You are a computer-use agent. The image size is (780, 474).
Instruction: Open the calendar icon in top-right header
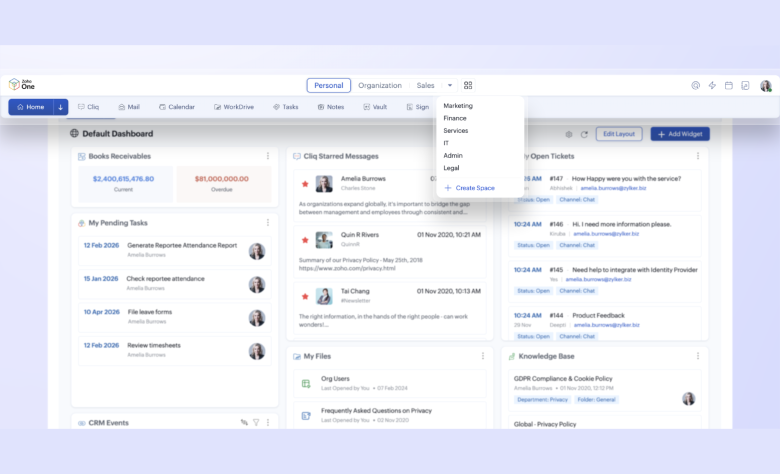[x=729, y=86]
